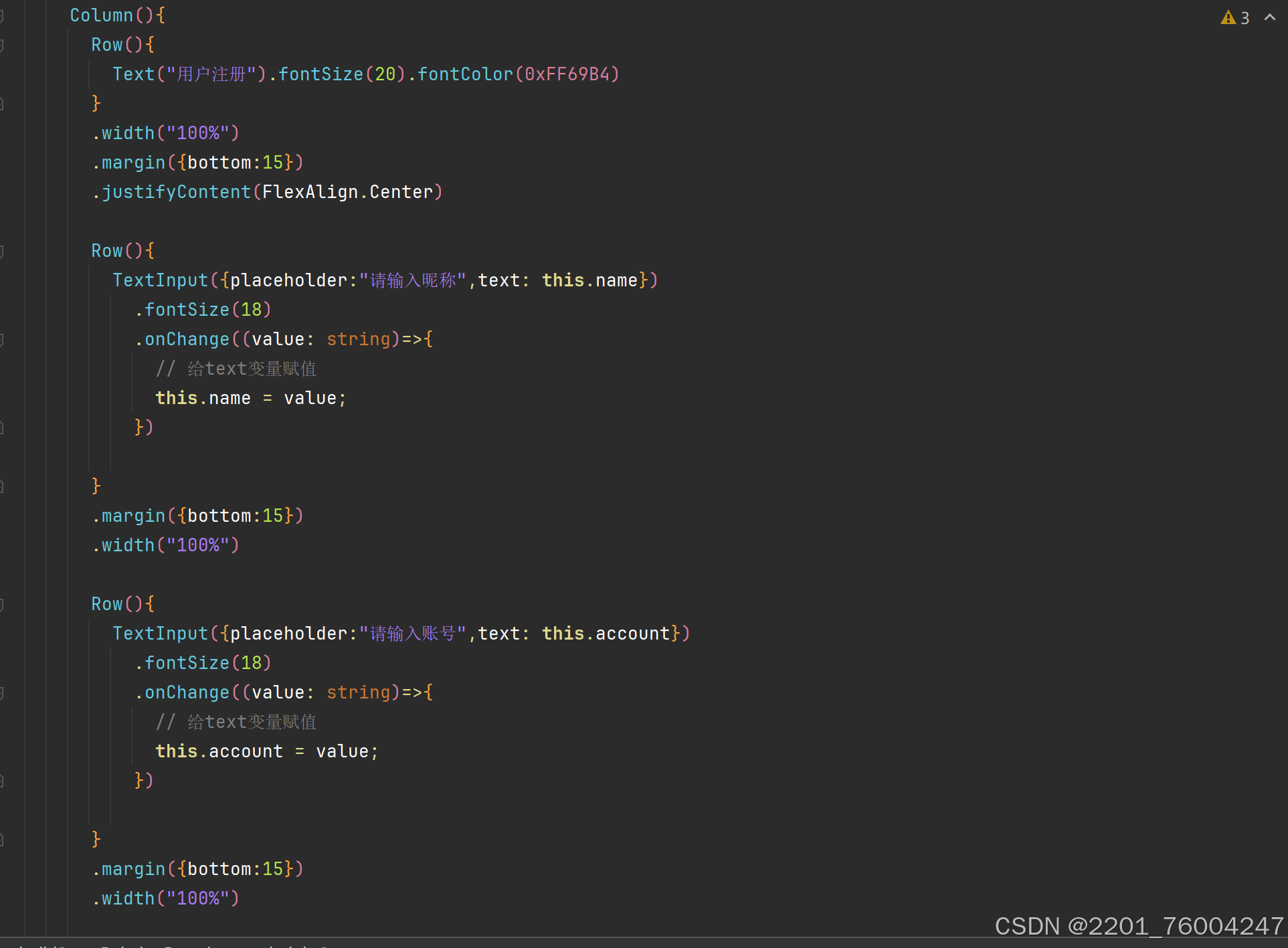
Task: Fold the Row with 请输入账号 TextInput
Action: tap(2, 604)
